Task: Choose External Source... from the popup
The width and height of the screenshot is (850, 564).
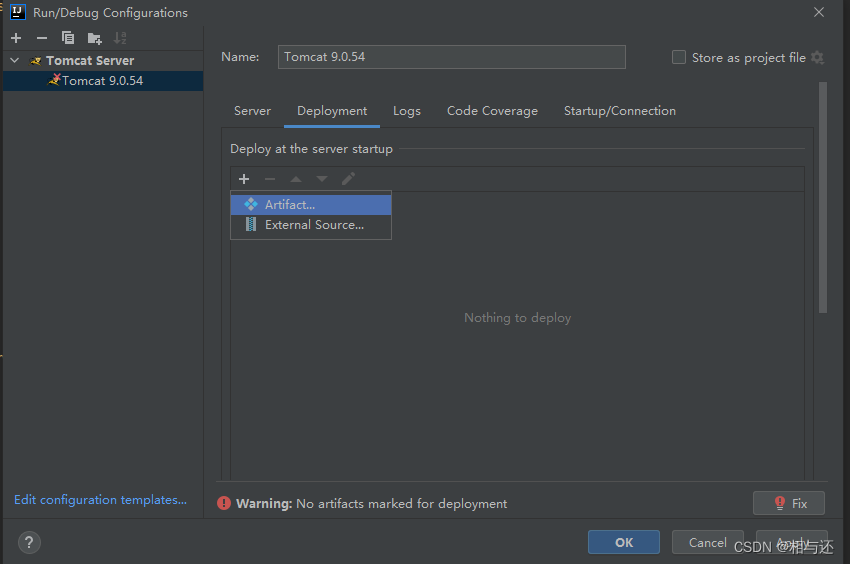Action: coord(311,225)
